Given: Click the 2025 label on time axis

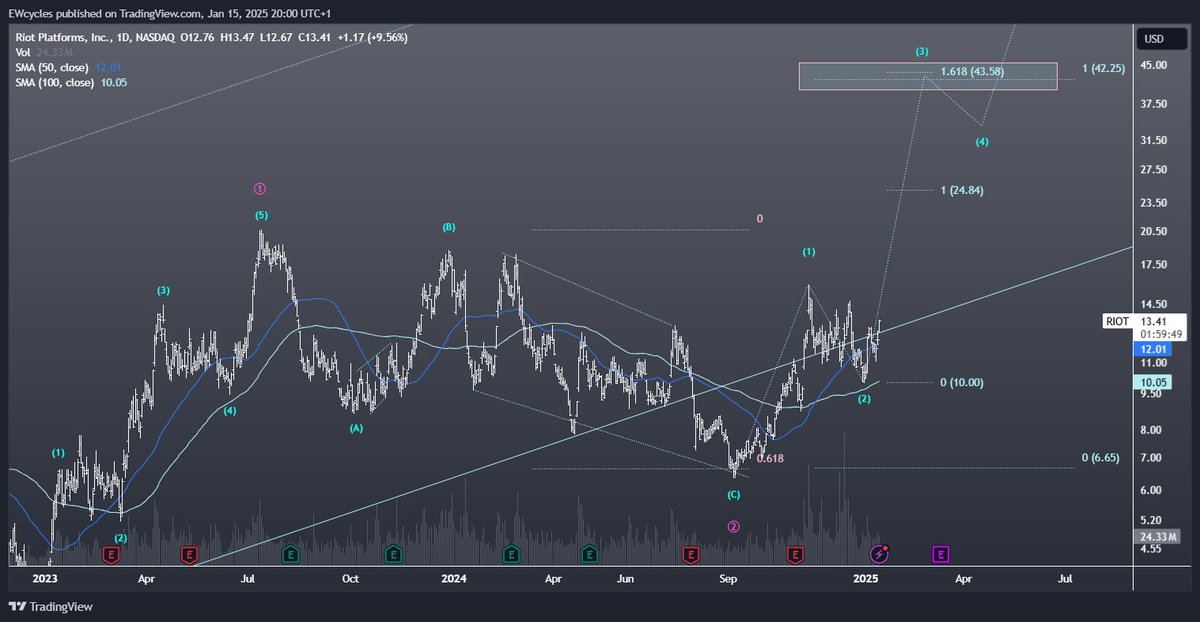Looking at the screenshot, I should [x=866, y=578].
